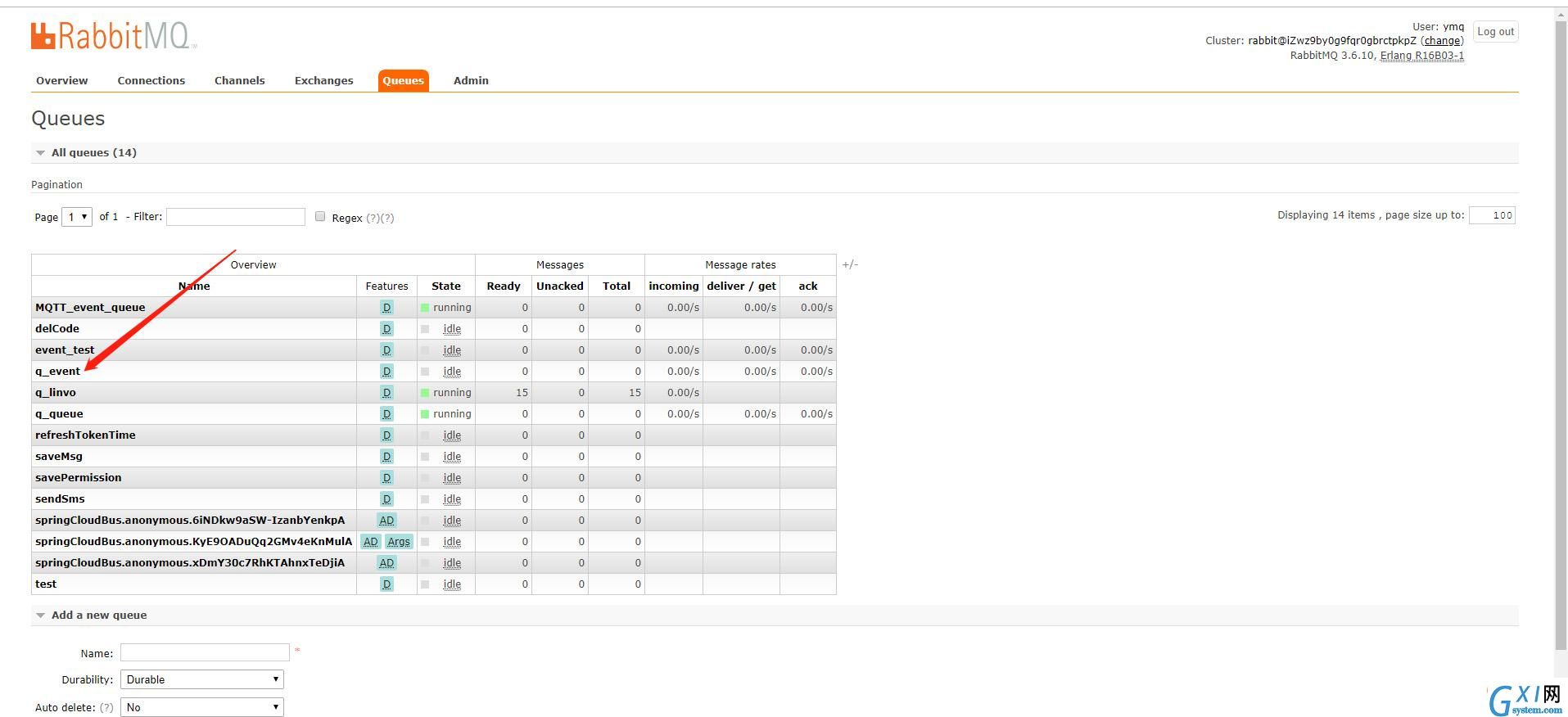Switch to the Connections tab
Image resolution: width=1568 pixels, height=717 pixels.
[x=151, y=80]
